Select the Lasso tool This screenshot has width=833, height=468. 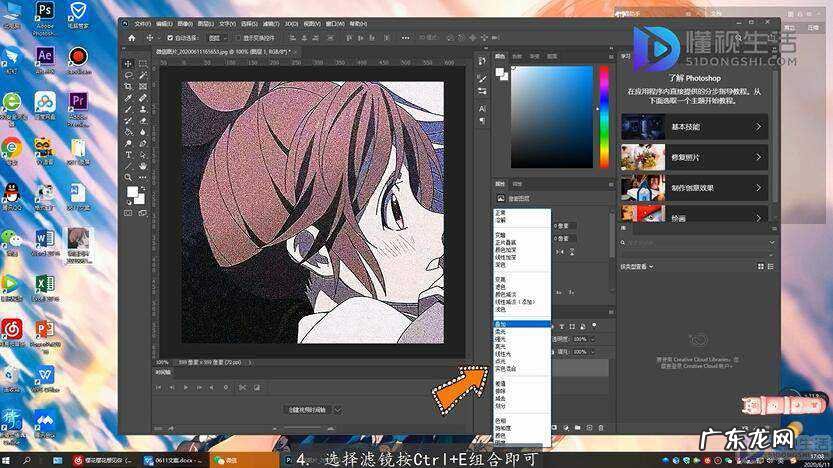pos(128,75)
